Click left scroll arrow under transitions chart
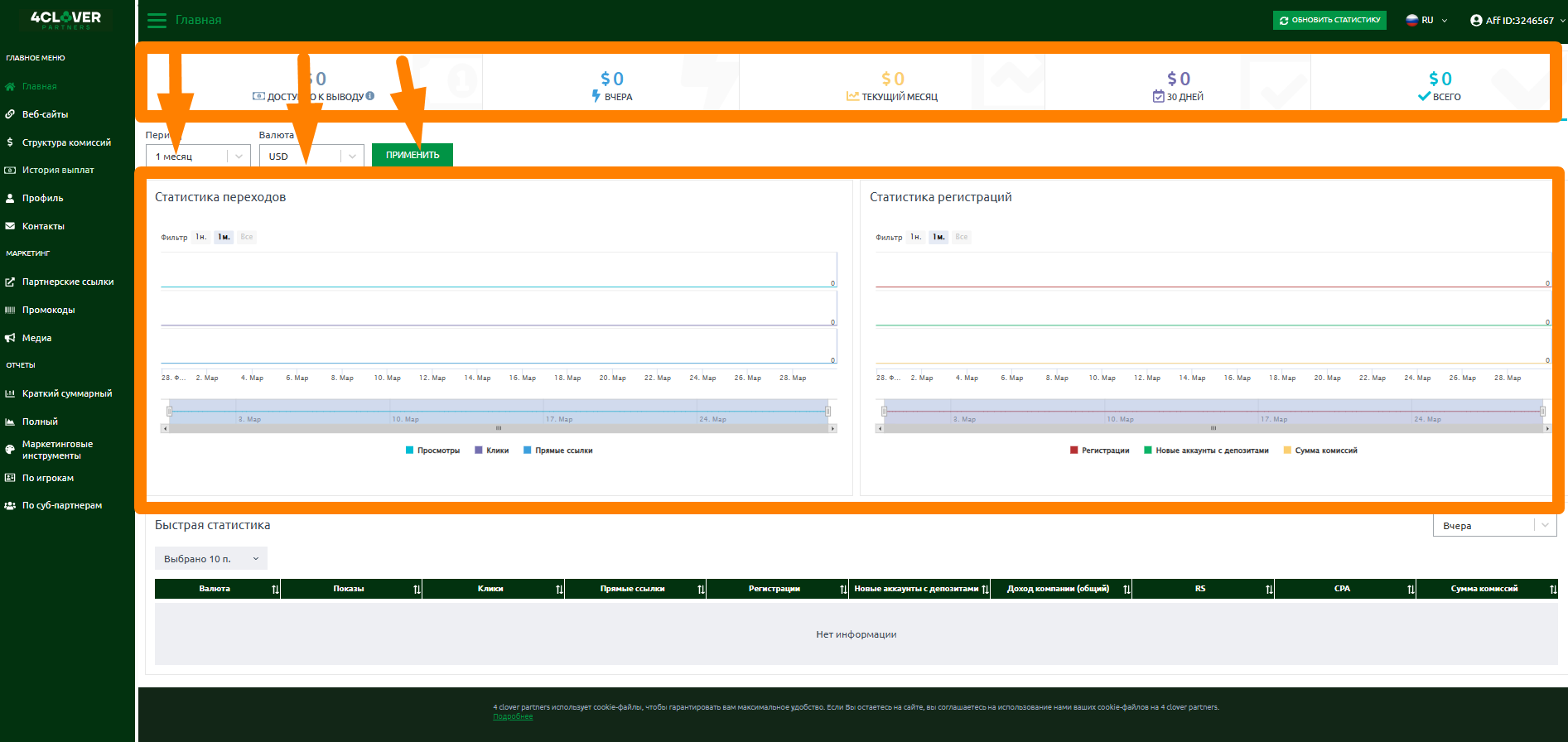Viewport: 1568px width, 742px height. (165, 429)
